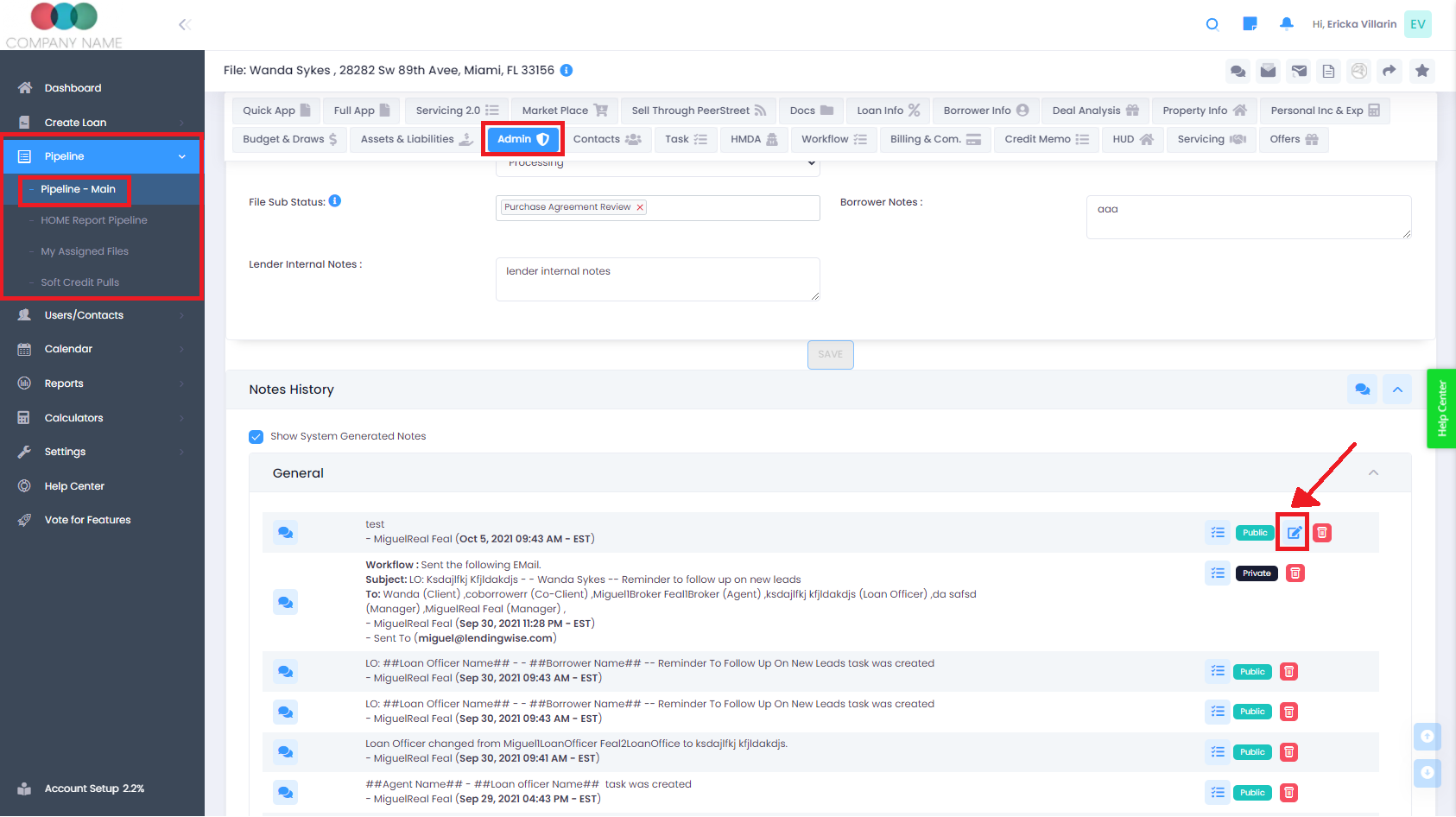The height and width of the screenshot is (817, 1456).
Task: Uncheck Show System Generated Notes
Action: tap(256, 437)
